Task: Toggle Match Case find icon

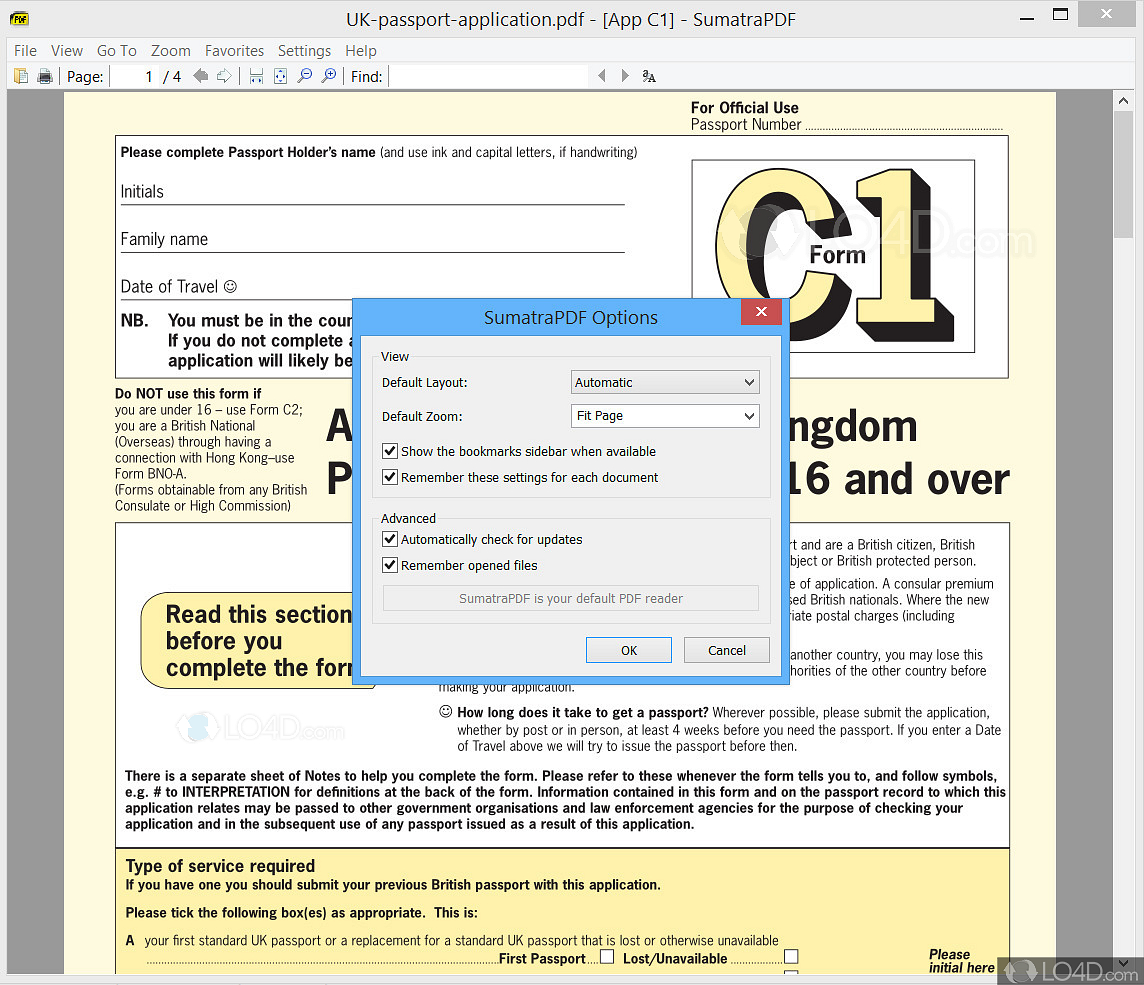Action: pos(649,76)
